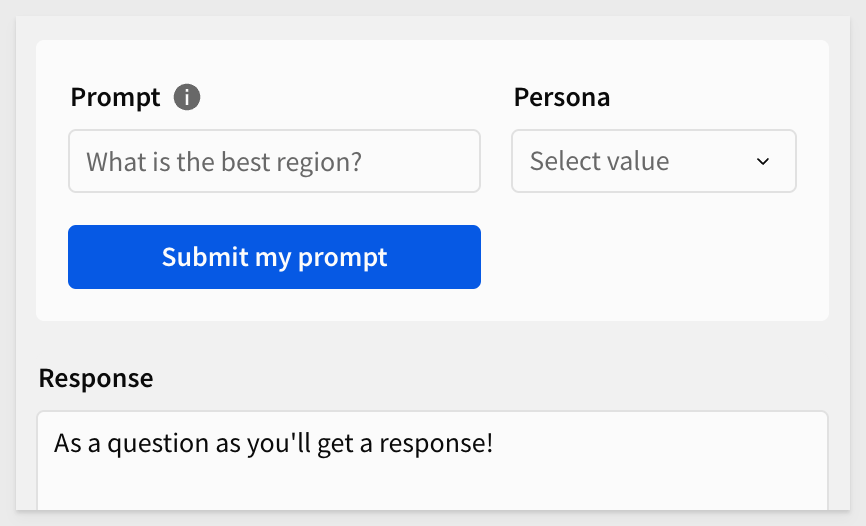Open the Persona dropdown
866x526 pixels.
click(x=654, y=161)
